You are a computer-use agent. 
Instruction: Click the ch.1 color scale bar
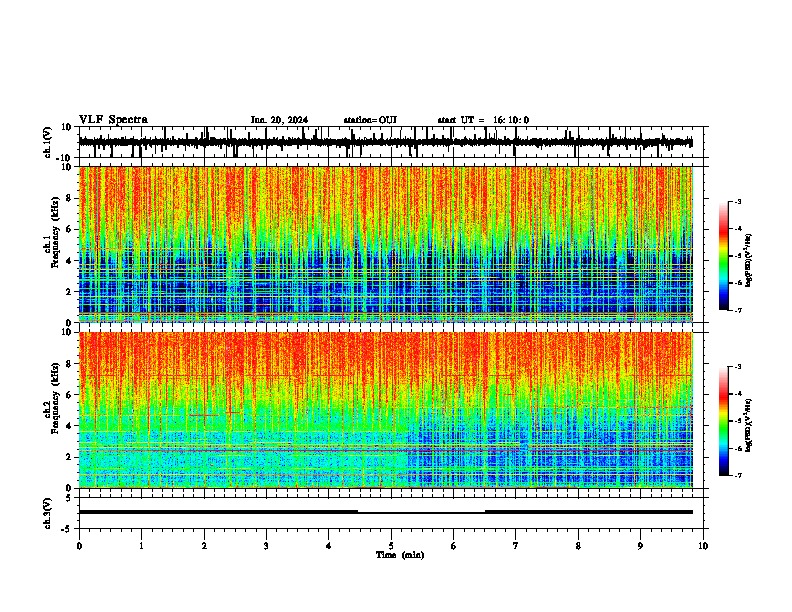pyautogui.click(x=723, y=256)
